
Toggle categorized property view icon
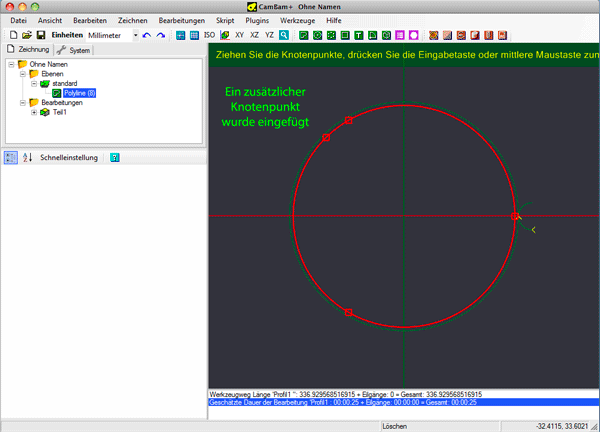tap(11, 157)
